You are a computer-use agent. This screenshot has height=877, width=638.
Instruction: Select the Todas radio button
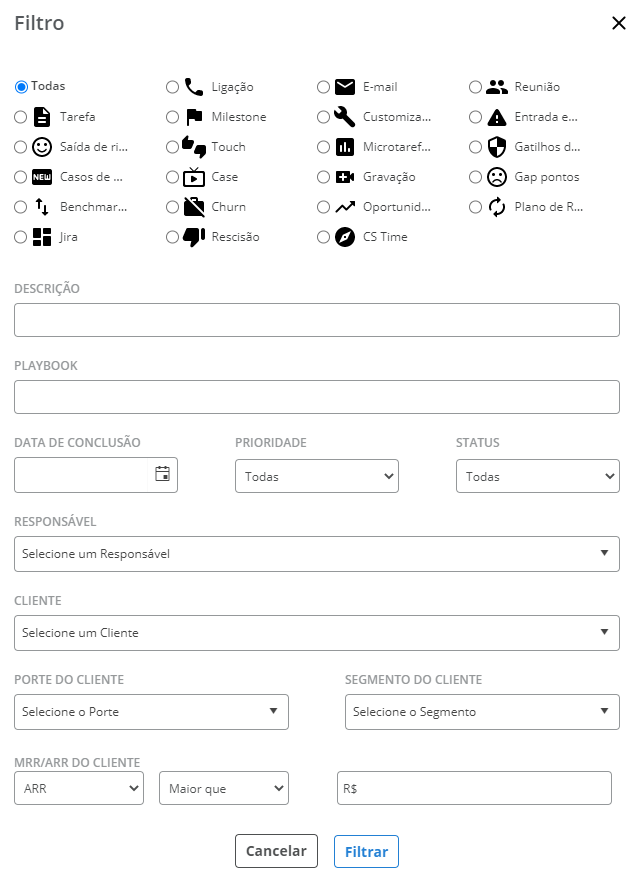21,87
